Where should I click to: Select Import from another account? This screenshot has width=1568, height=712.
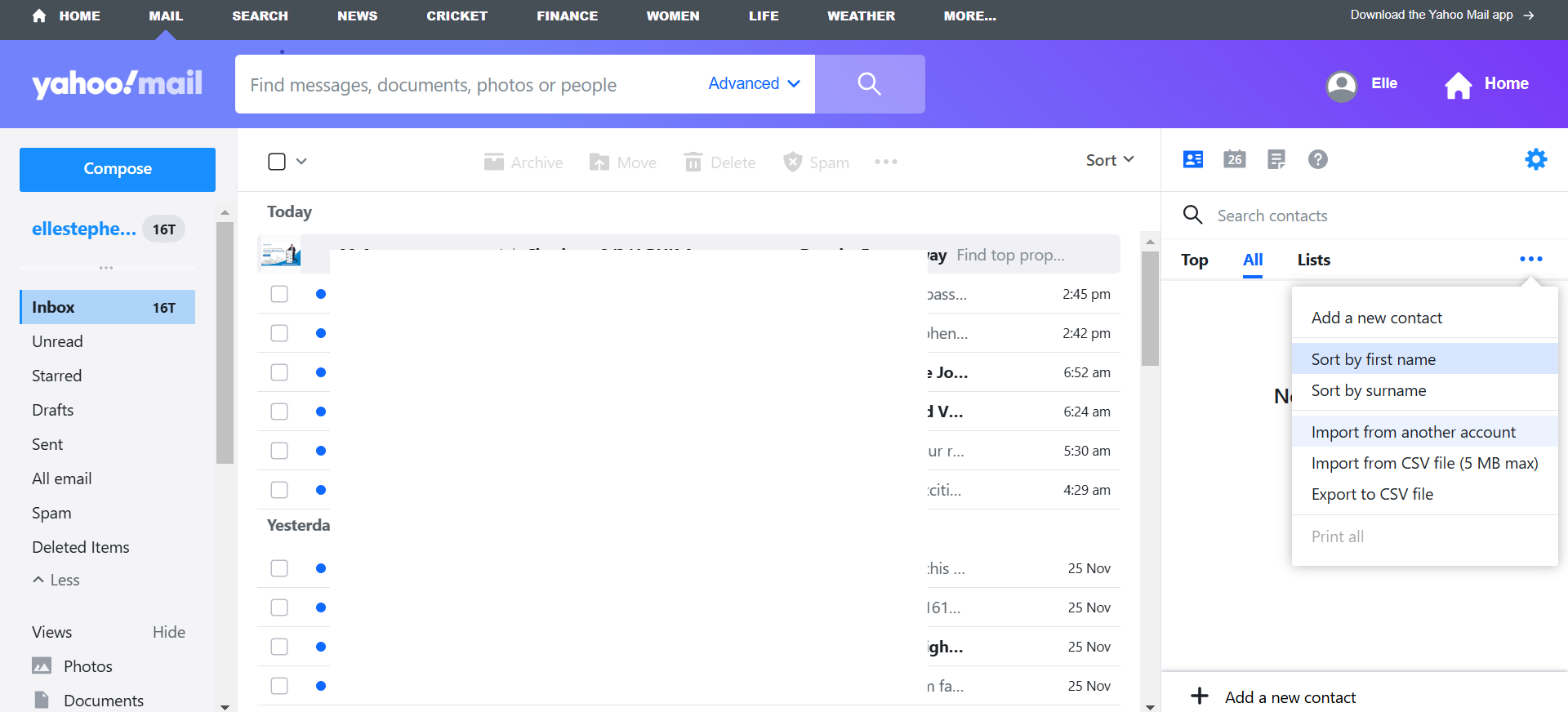tap(1425, 432)
